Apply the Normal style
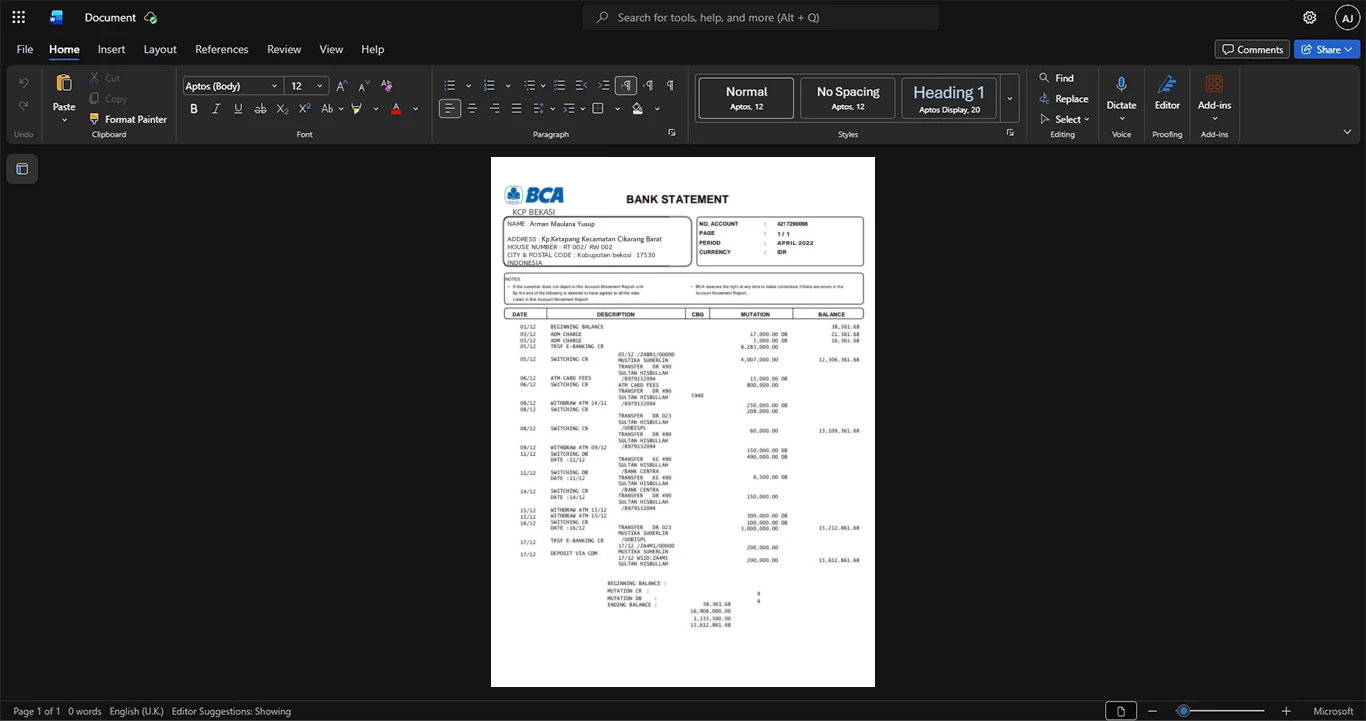 coord(747,98)
